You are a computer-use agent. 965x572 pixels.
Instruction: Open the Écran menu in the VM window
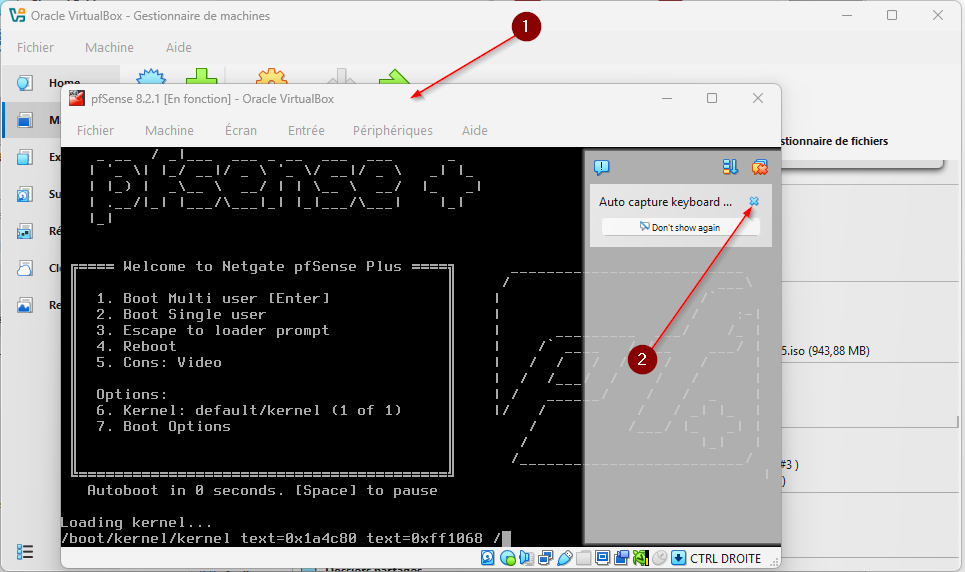[241, 130]
